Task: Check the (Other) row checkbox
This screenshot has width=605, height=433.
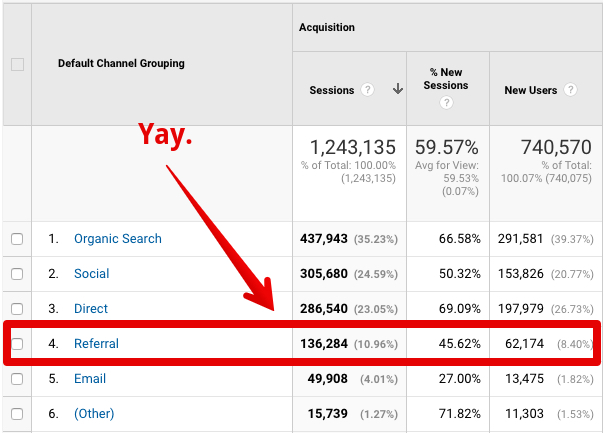Action: coord(16,414)
